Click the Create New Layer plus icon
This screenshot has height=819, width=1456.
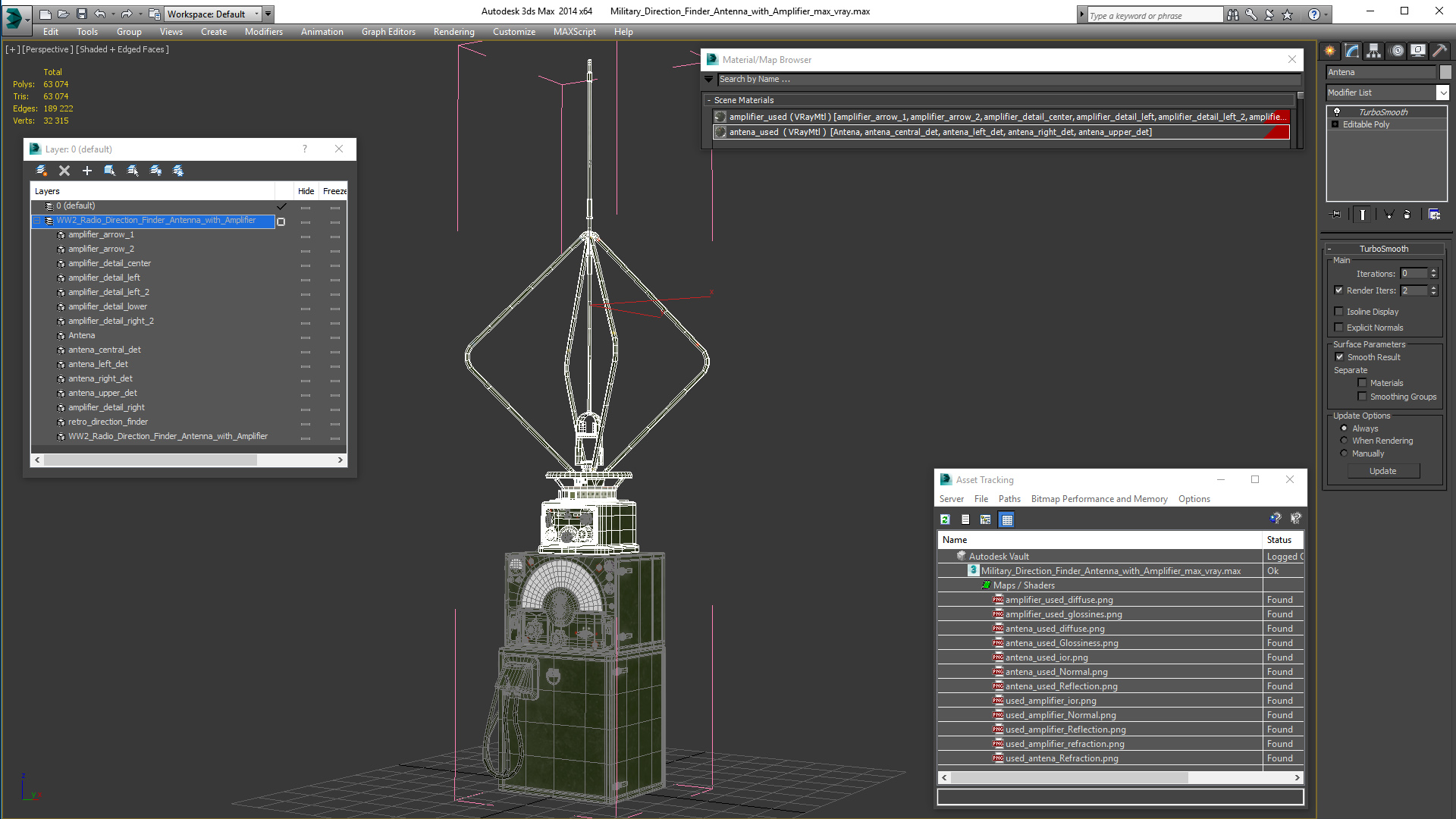(87, 171)
